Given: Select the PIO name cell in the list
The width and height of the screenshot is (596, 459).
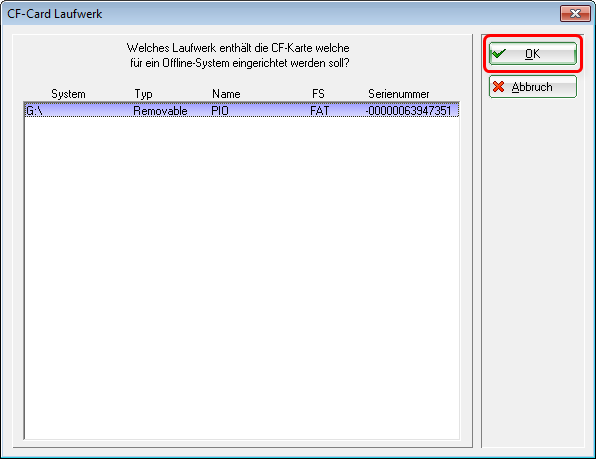Looking at the screenshot, I should pos(220,111).
